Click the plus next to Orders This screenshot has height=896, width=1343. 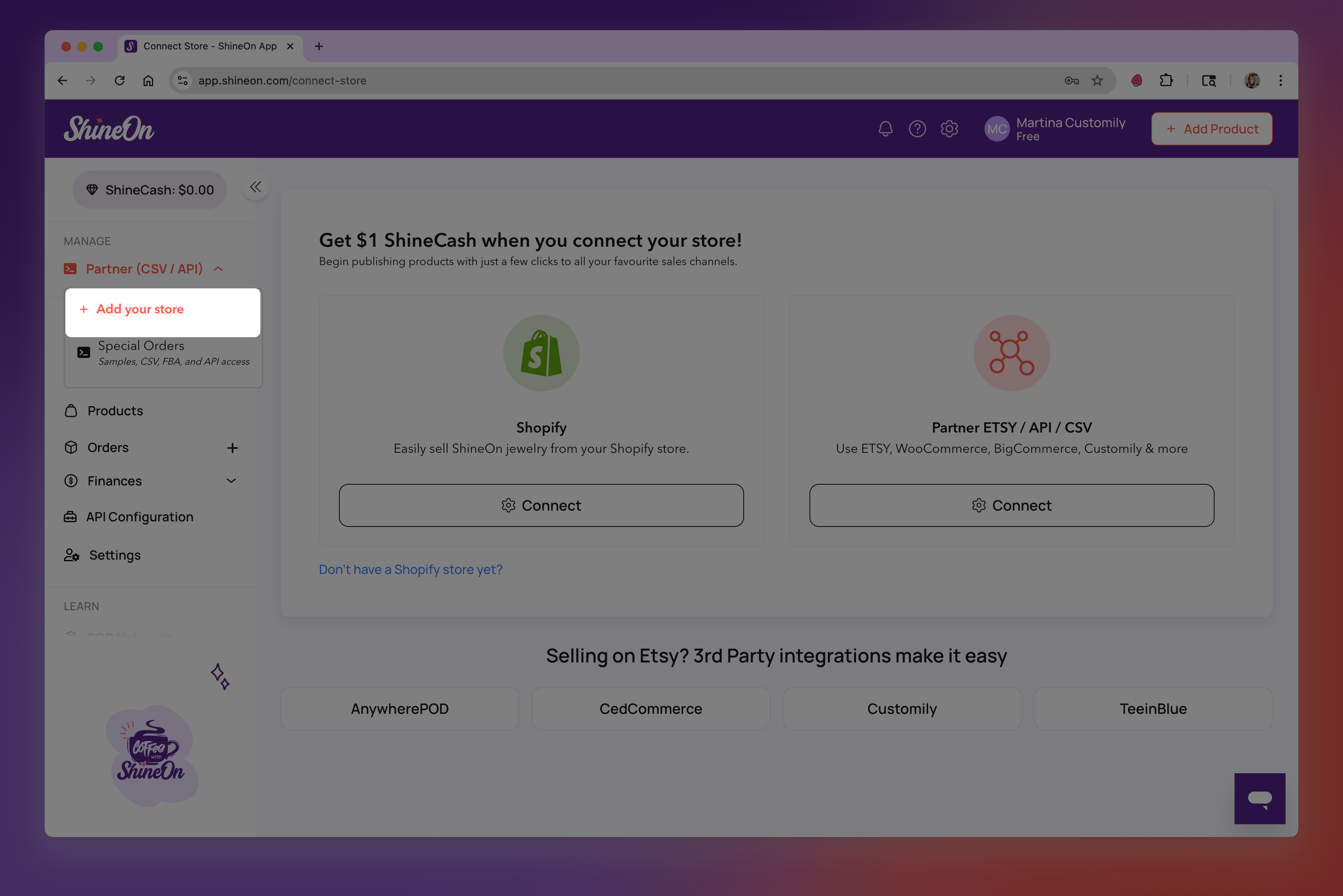pos(232,448)
